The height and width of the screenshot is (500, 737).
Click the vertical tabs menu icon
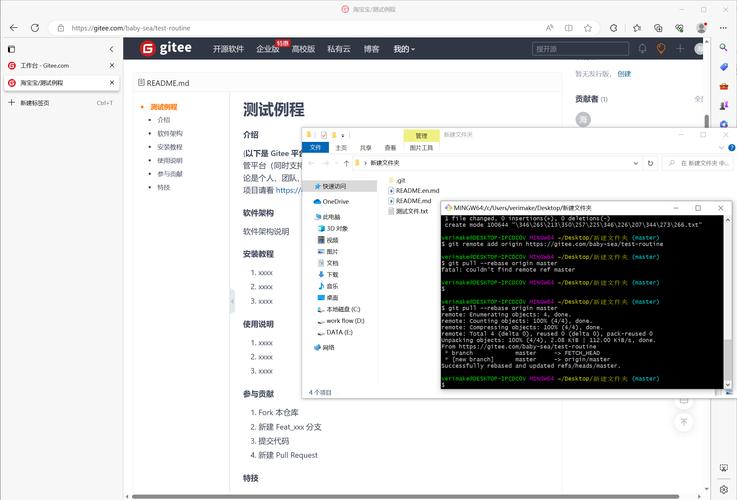click(12, 49)
